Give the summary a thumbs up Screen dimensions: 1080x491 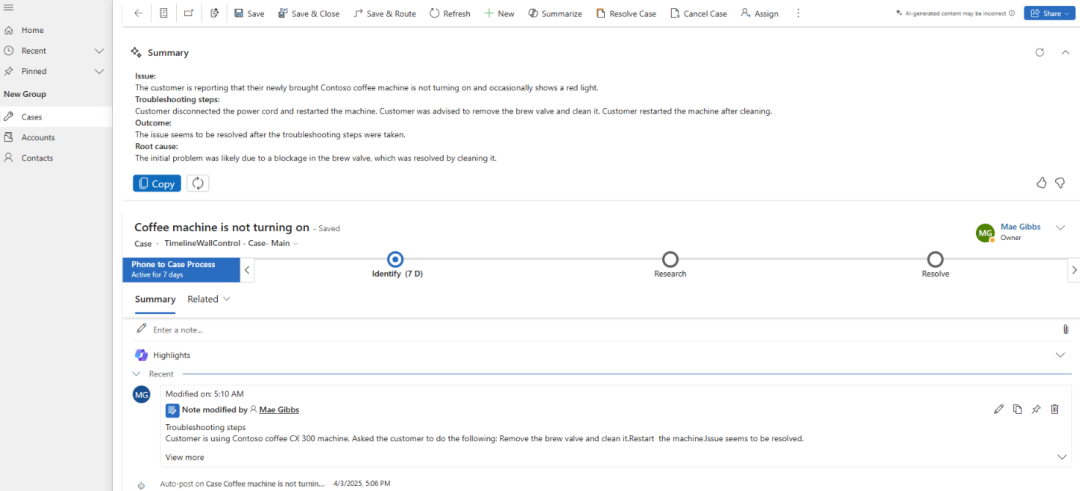(1041, 182)
